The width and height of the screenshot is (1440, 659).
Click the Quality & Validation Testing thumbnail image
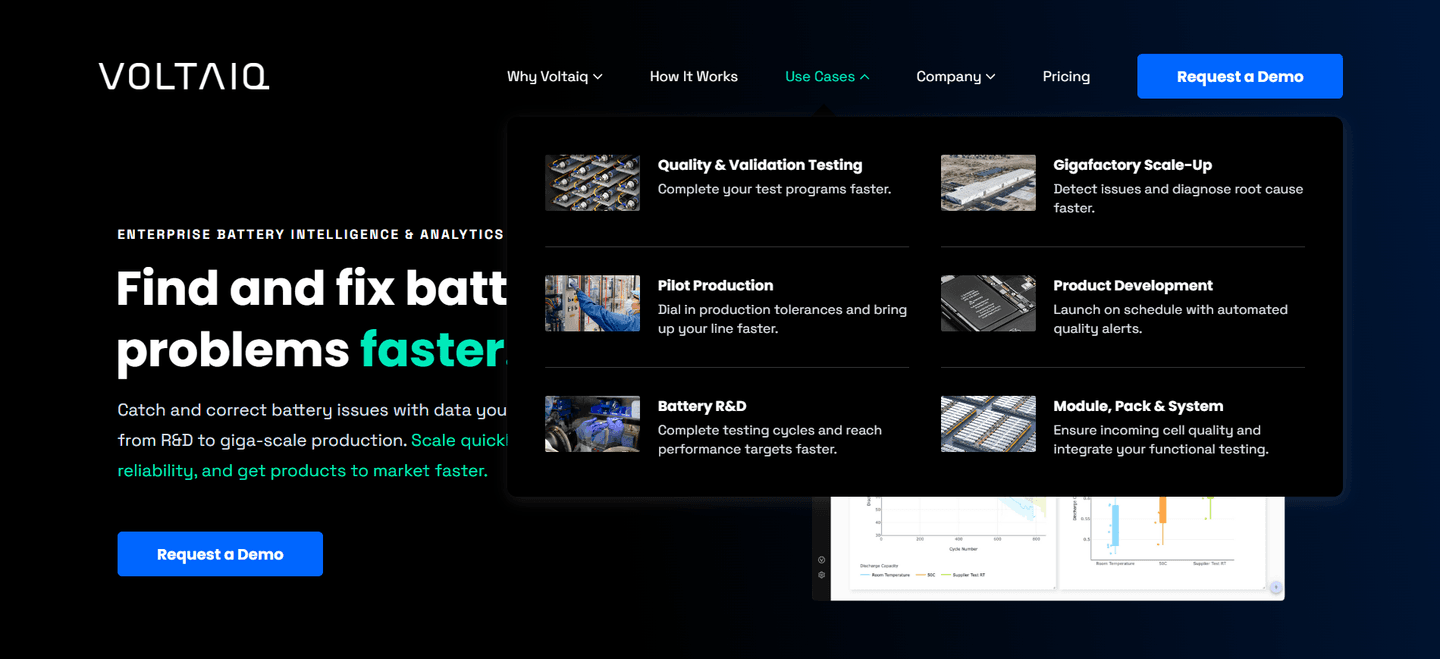click(x=592, y=183)
